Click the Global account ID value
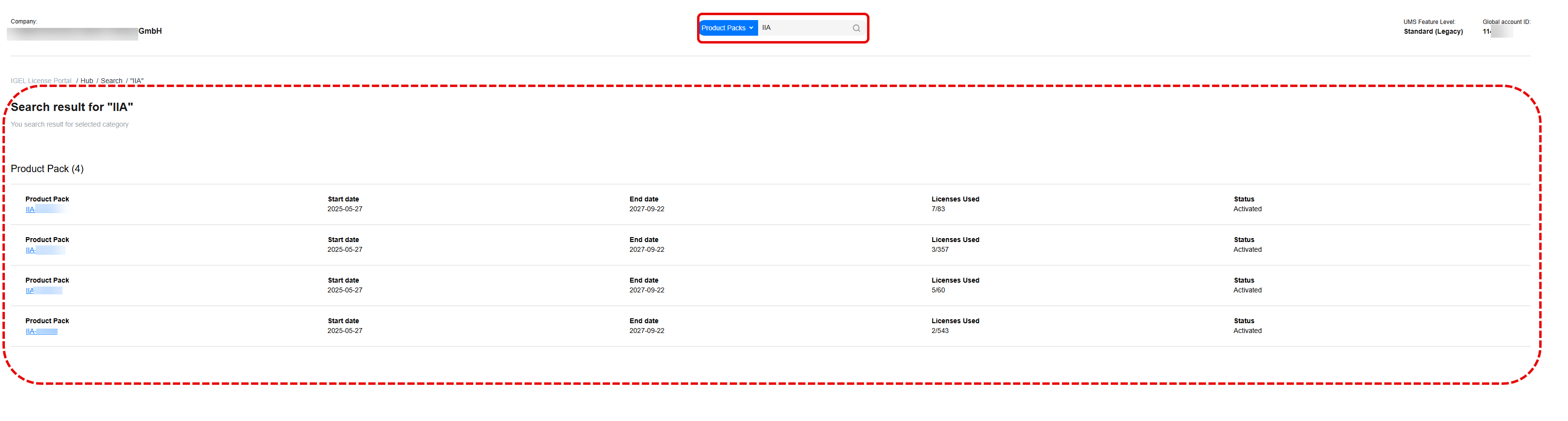This screenshot has height=421, width=1568. pyautogui.click(x=1496, y=32)
